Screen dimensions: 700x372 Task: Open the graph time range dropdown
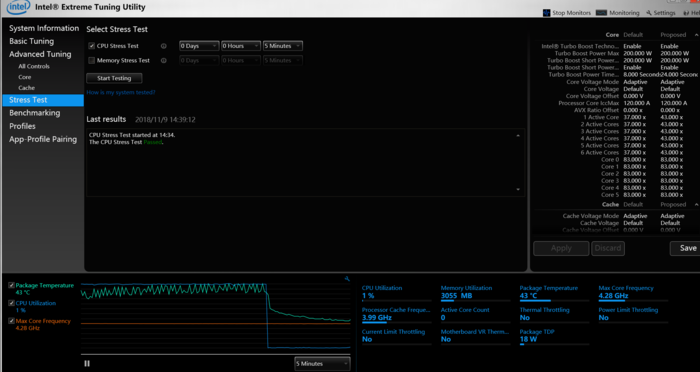point(322,364)
